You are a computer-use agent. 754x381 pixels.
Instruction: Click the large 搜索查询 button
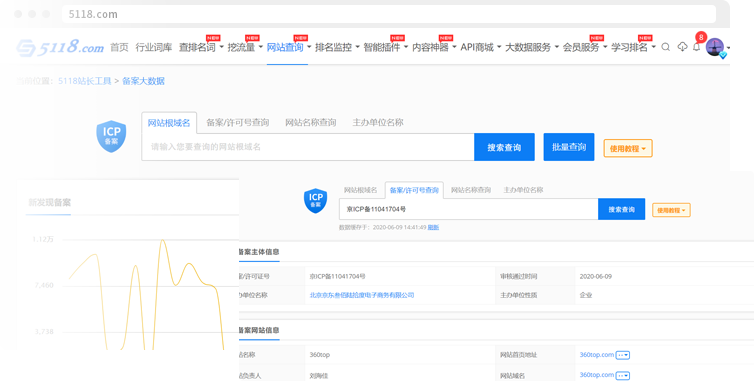click(x=504, y=147)
